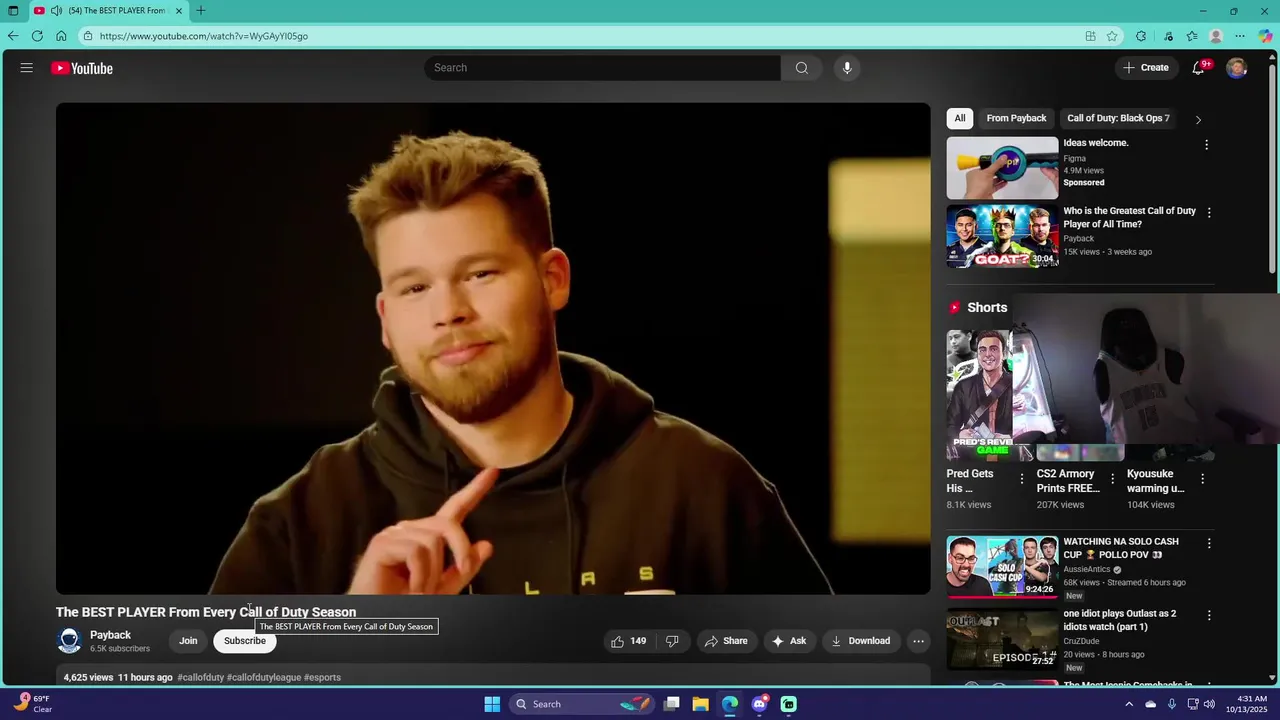Open Windows Start menu
Viewport: 1280px width, 720px height.
click(x=492, y=704)
